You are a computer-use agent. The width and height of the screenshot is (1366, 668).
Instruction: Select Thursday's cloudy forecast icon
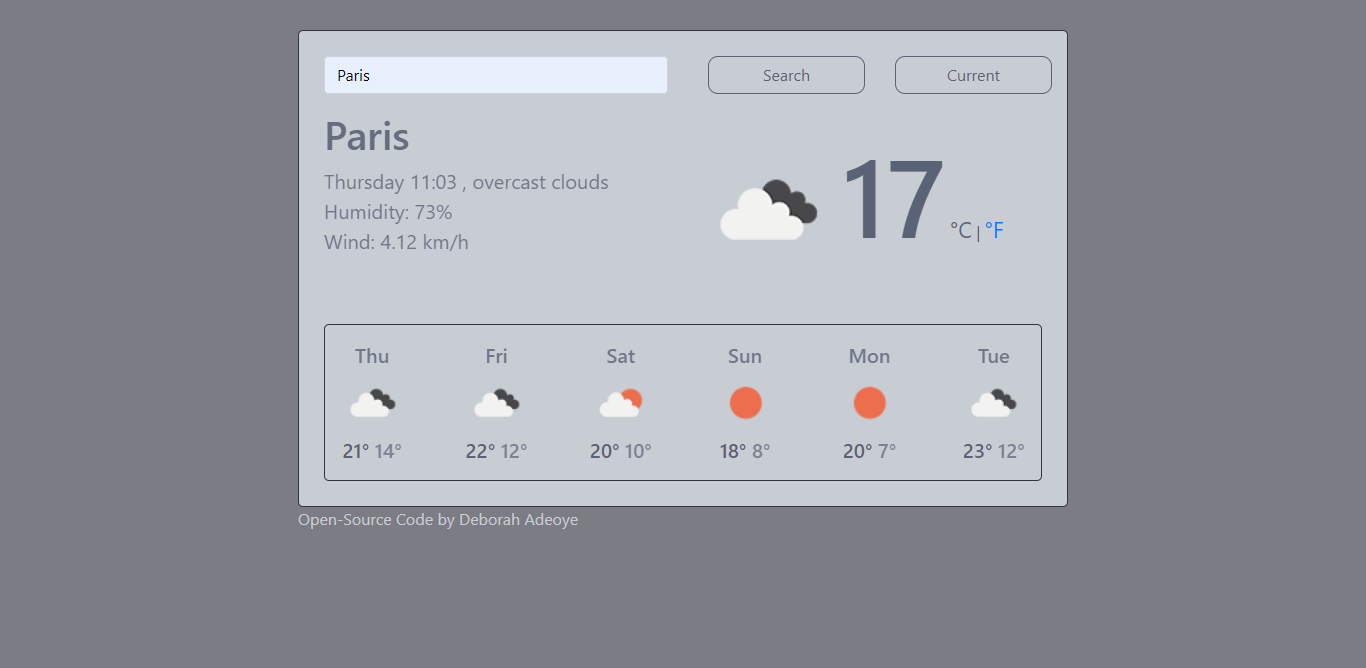coord(372,403)
